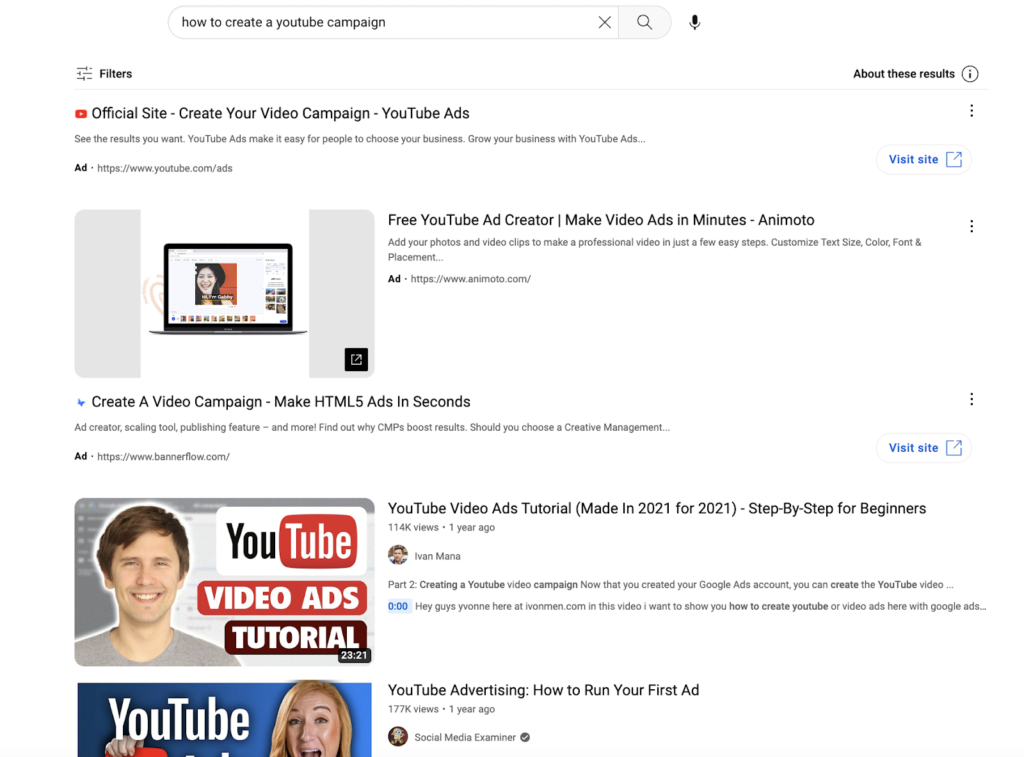Click the verified checkmark beside Social Media Examiner

[525, 737]
